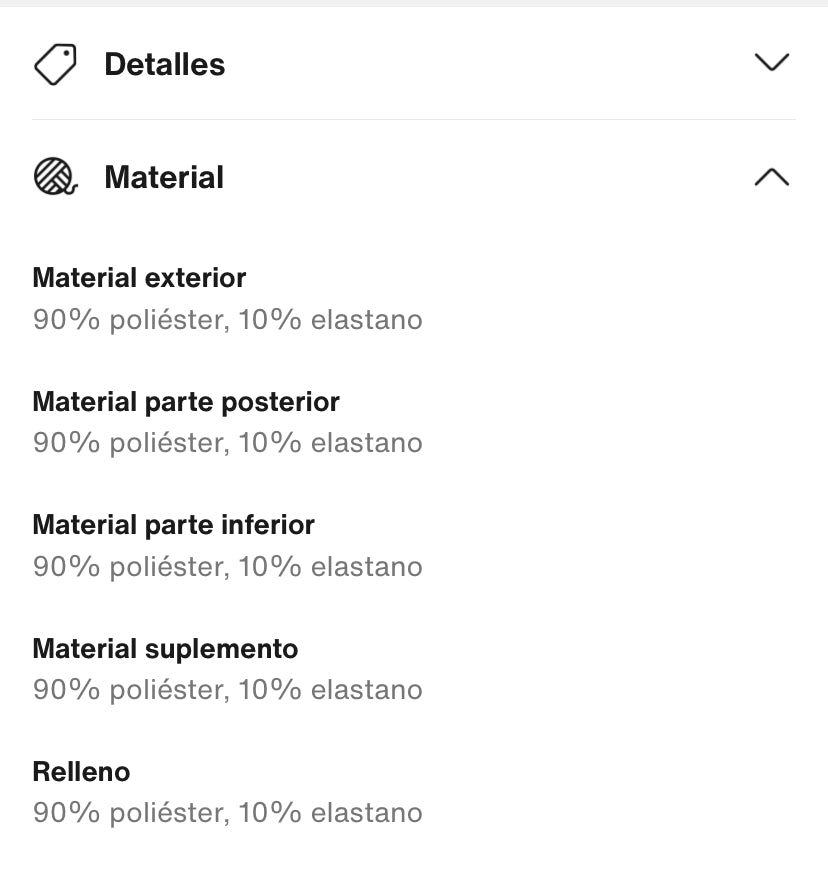
Task: Open the Detalles section heading
Action: [x=164, y=65]
